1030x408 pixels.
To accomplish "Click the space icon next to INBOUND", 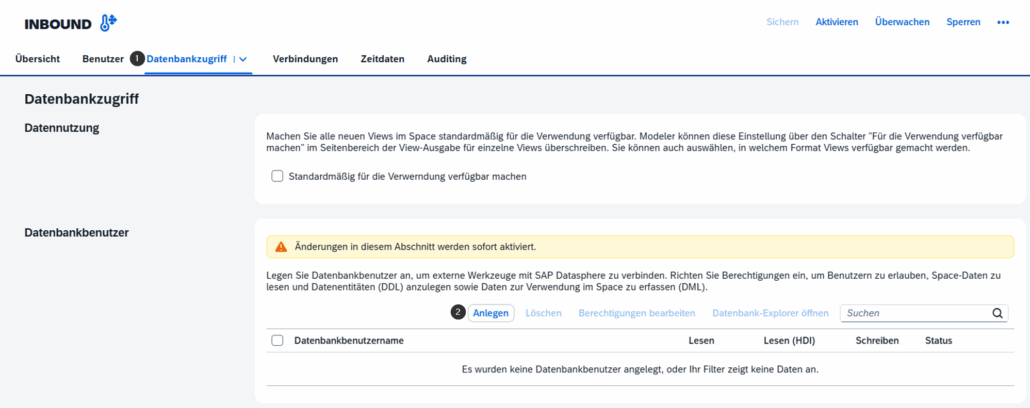I will pyautogui.click(x=108, y=23).
